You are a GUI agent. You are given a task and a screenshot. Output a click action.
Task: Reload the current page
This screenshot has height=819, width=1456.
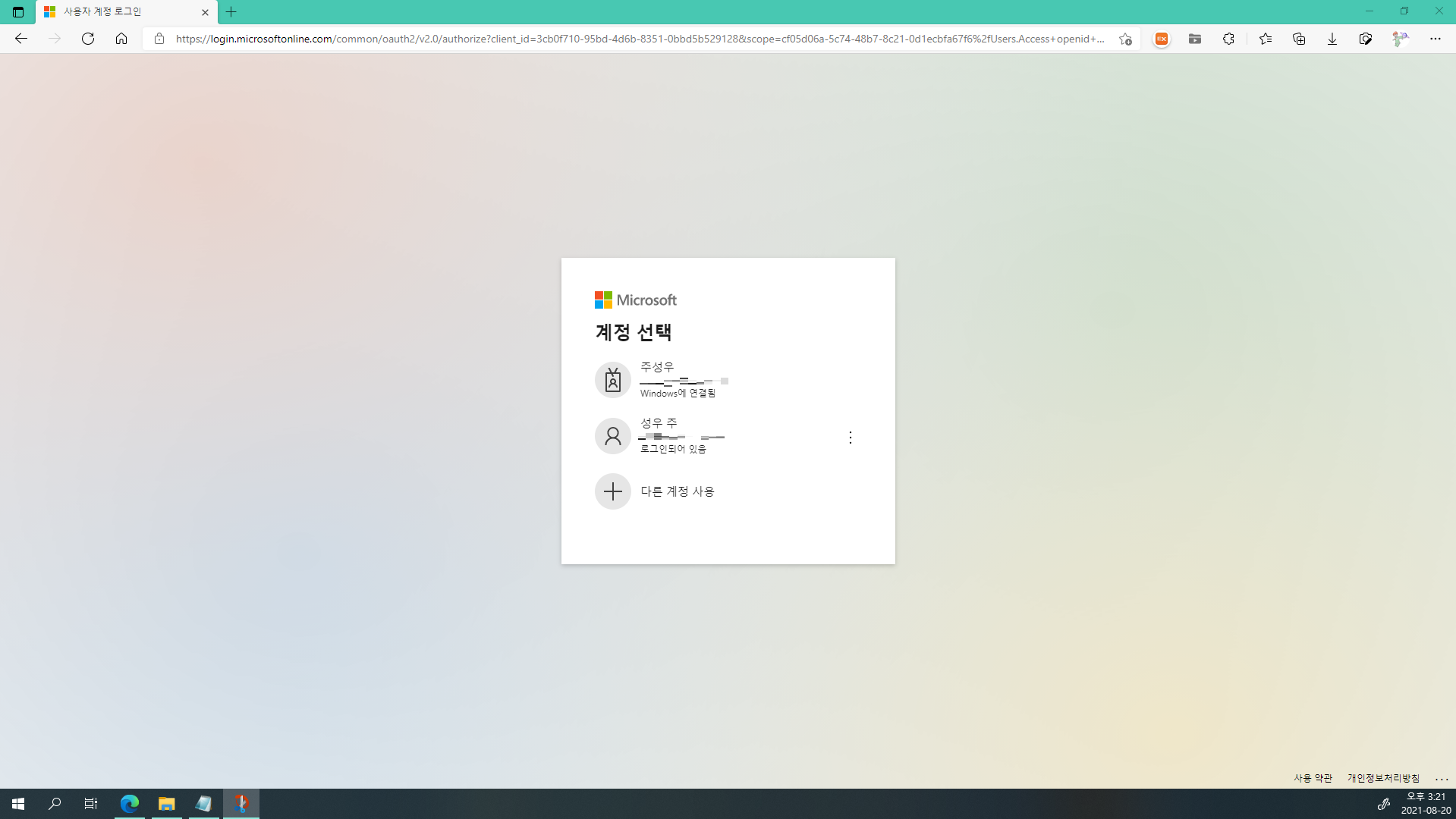click(x=88, y=39)
